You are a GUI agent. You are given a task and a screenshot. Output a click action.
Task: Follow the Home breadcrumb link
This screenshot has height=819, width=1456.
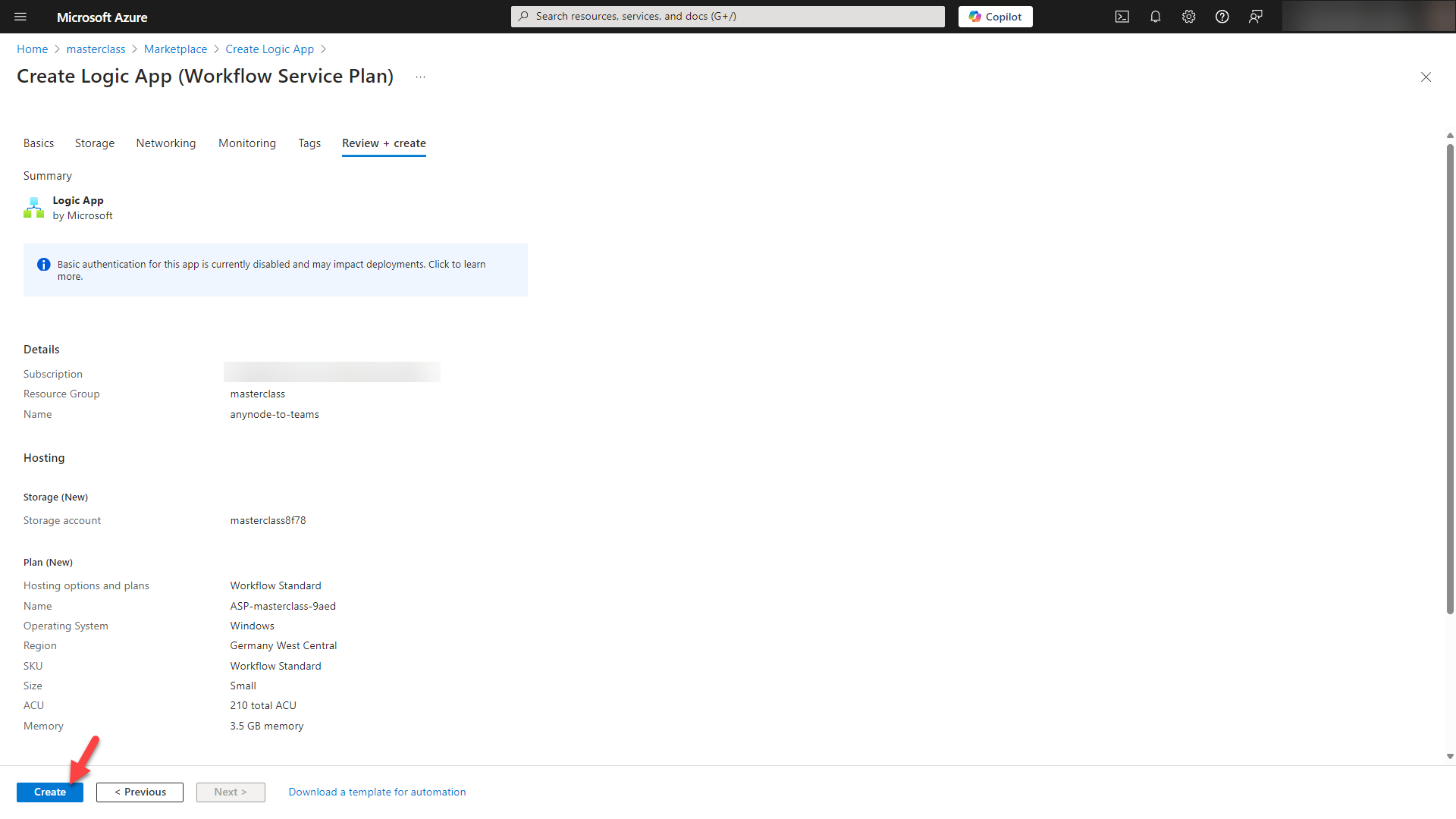tap(32, 49)
